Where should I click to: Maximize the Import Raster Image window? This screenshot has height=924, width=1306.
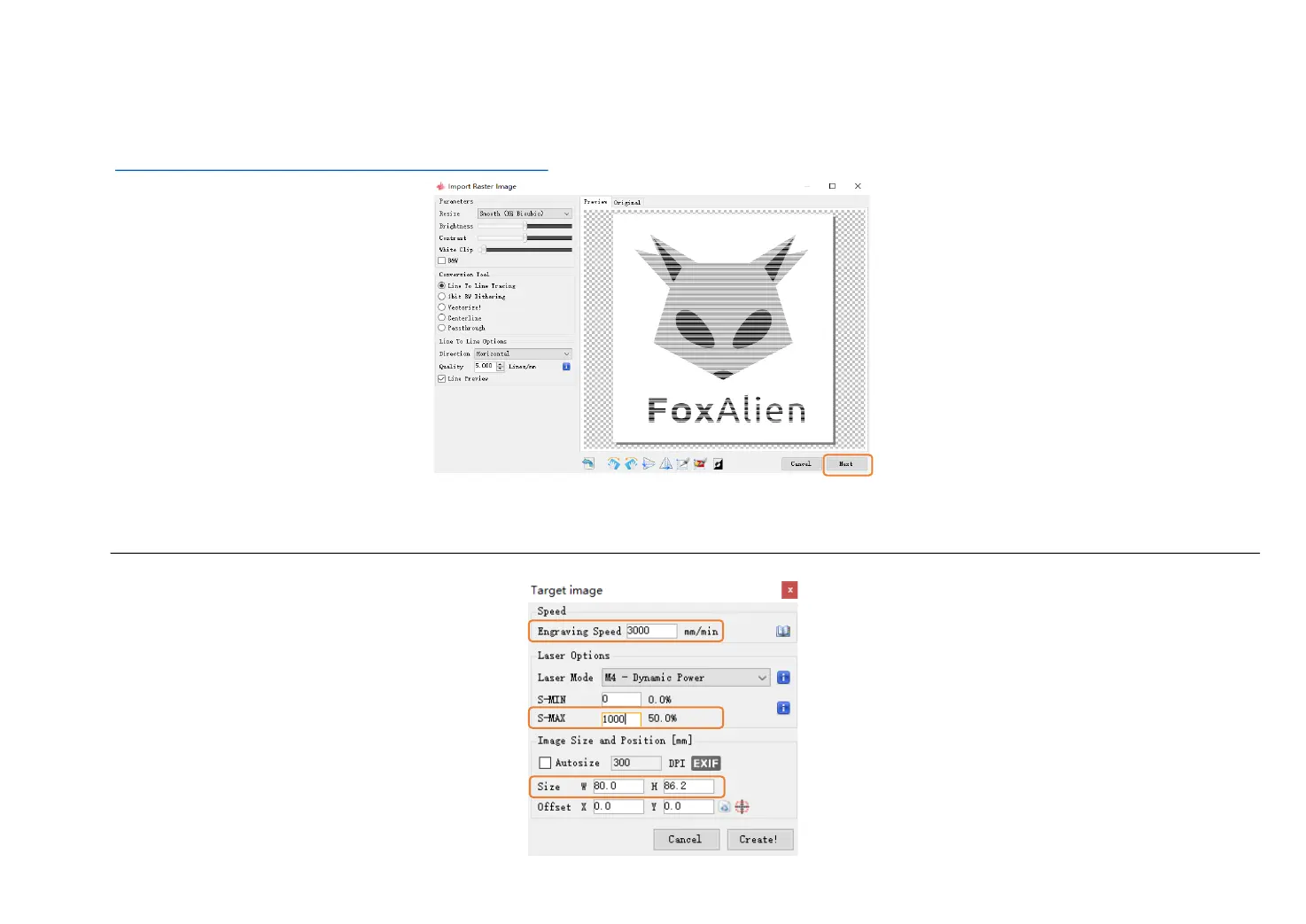click(x=832, y=186)
